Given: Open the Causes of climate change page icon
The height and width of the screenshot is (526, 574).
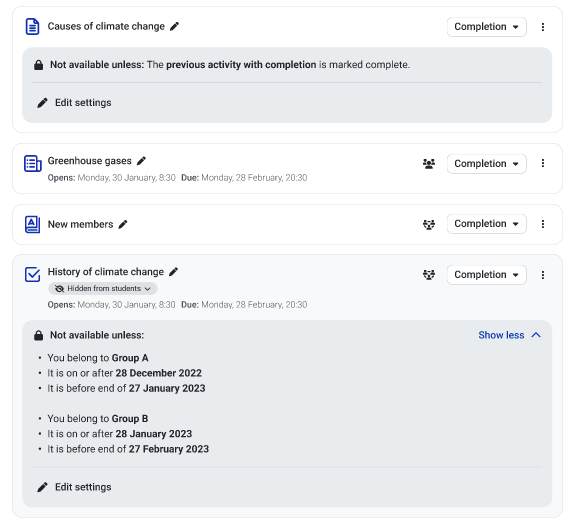Looking at the screenshot, I should coord(33,26).
